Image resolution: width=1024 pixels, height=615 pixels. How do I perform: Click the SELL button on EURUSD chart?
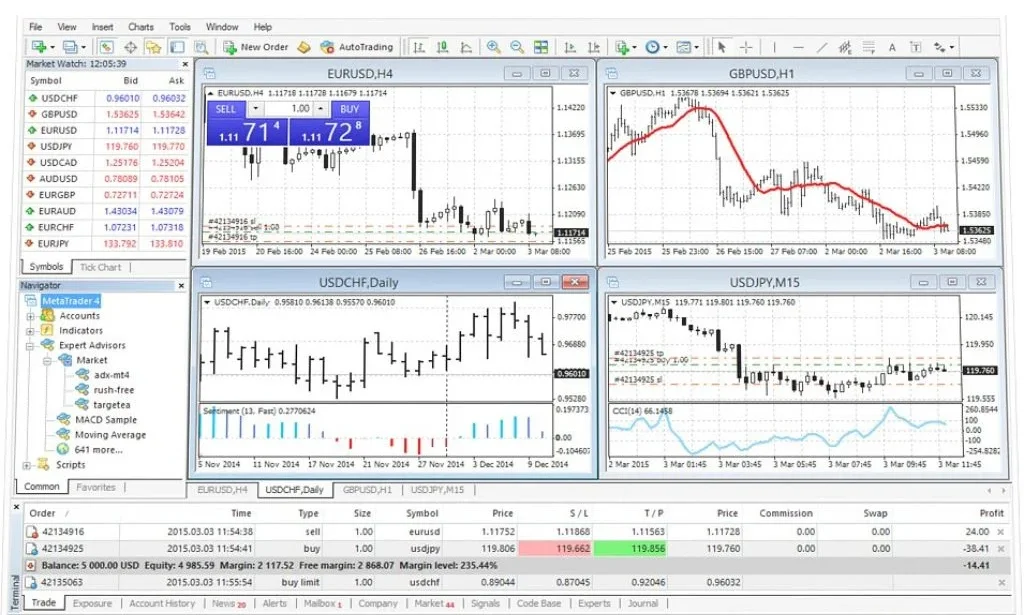click(x=226, y=108)
